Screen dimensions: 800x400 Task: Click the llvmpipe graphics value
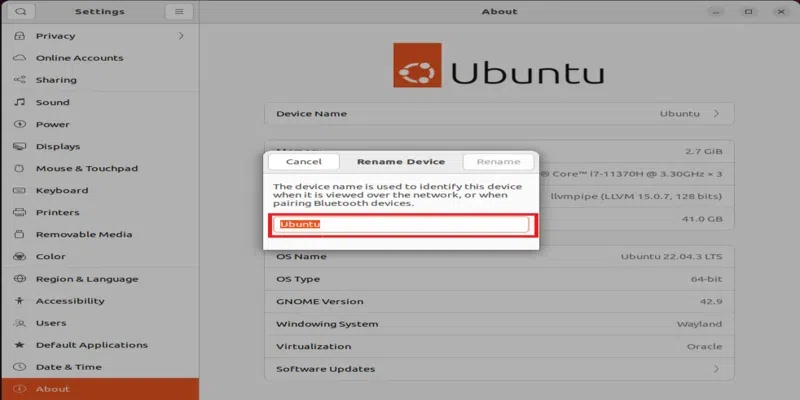[637, 196]
